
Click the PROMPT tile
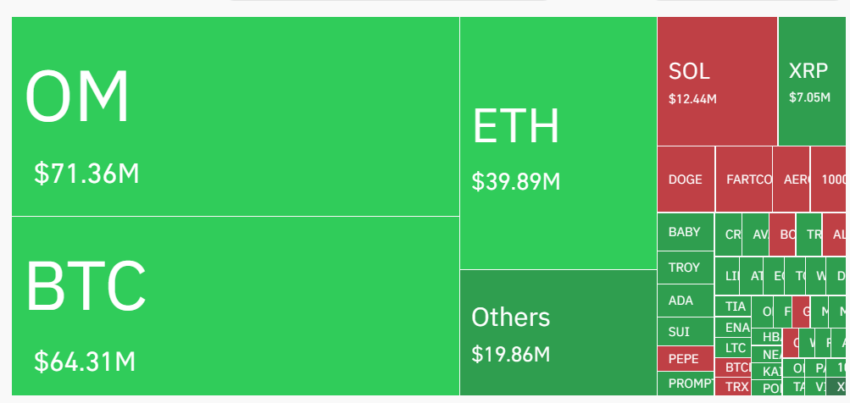pyautogui.click(x=685, y=384)
